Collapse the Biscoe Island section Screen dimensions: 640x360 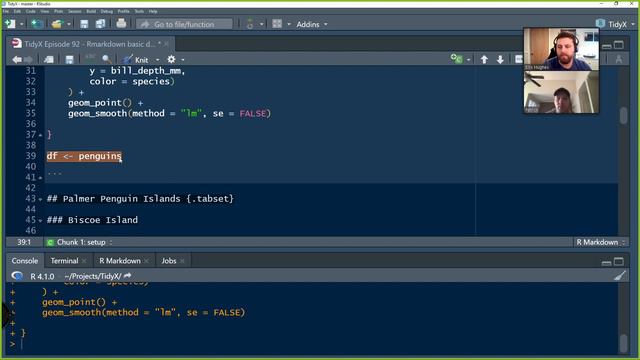point(40,220)
